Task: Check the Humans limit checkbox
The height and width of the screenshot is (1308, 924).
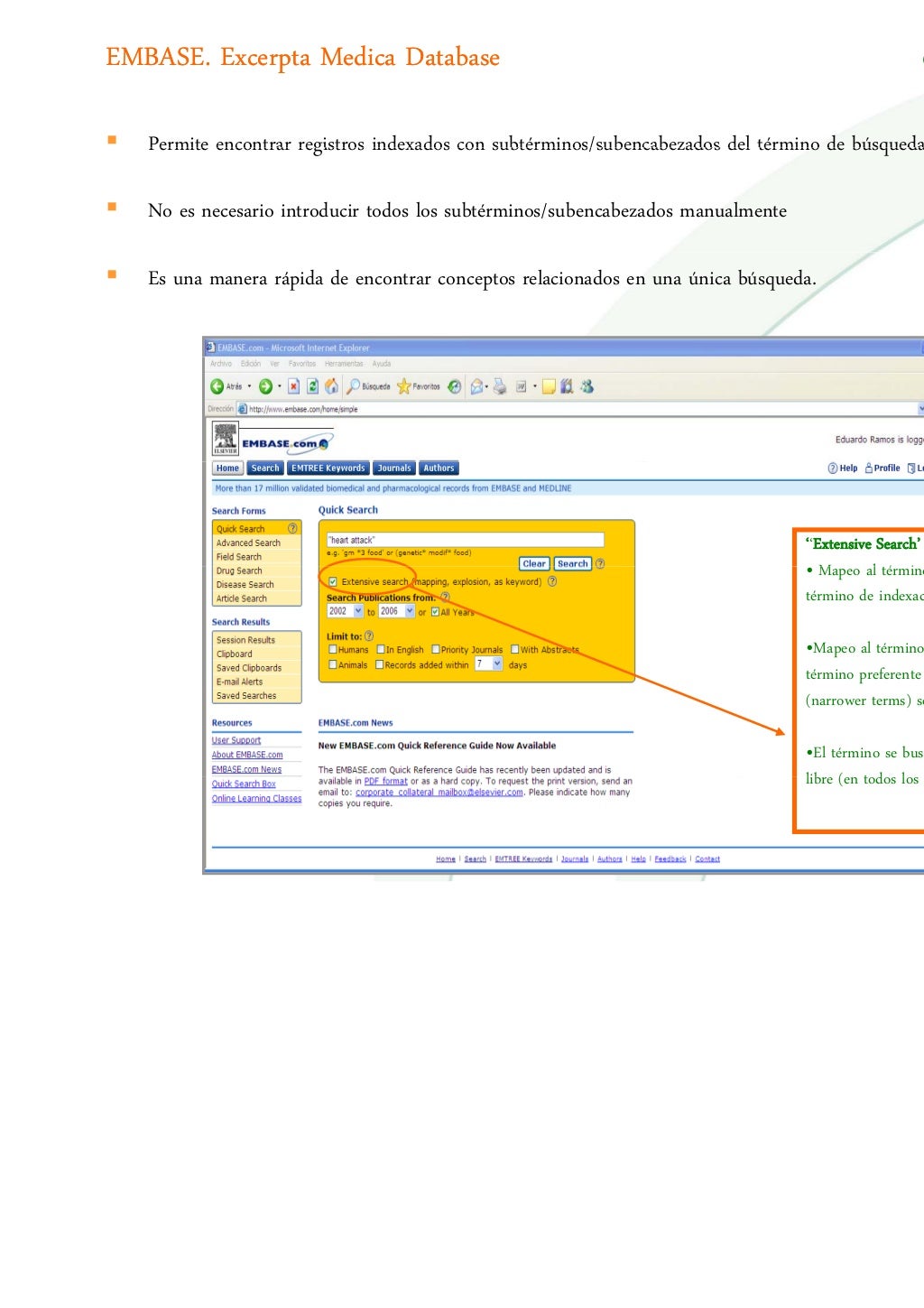Action: [x=333, y=649]
